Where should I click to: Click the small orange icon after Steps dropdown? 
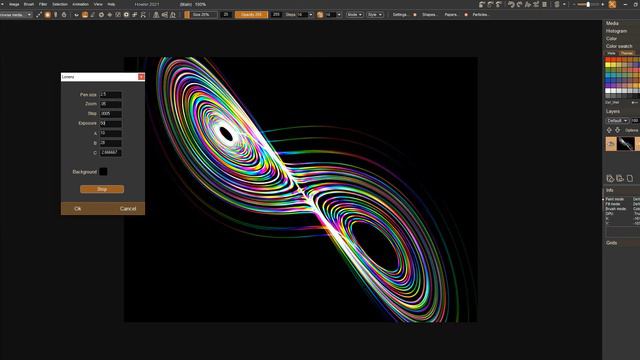click(x=320, y=15)
